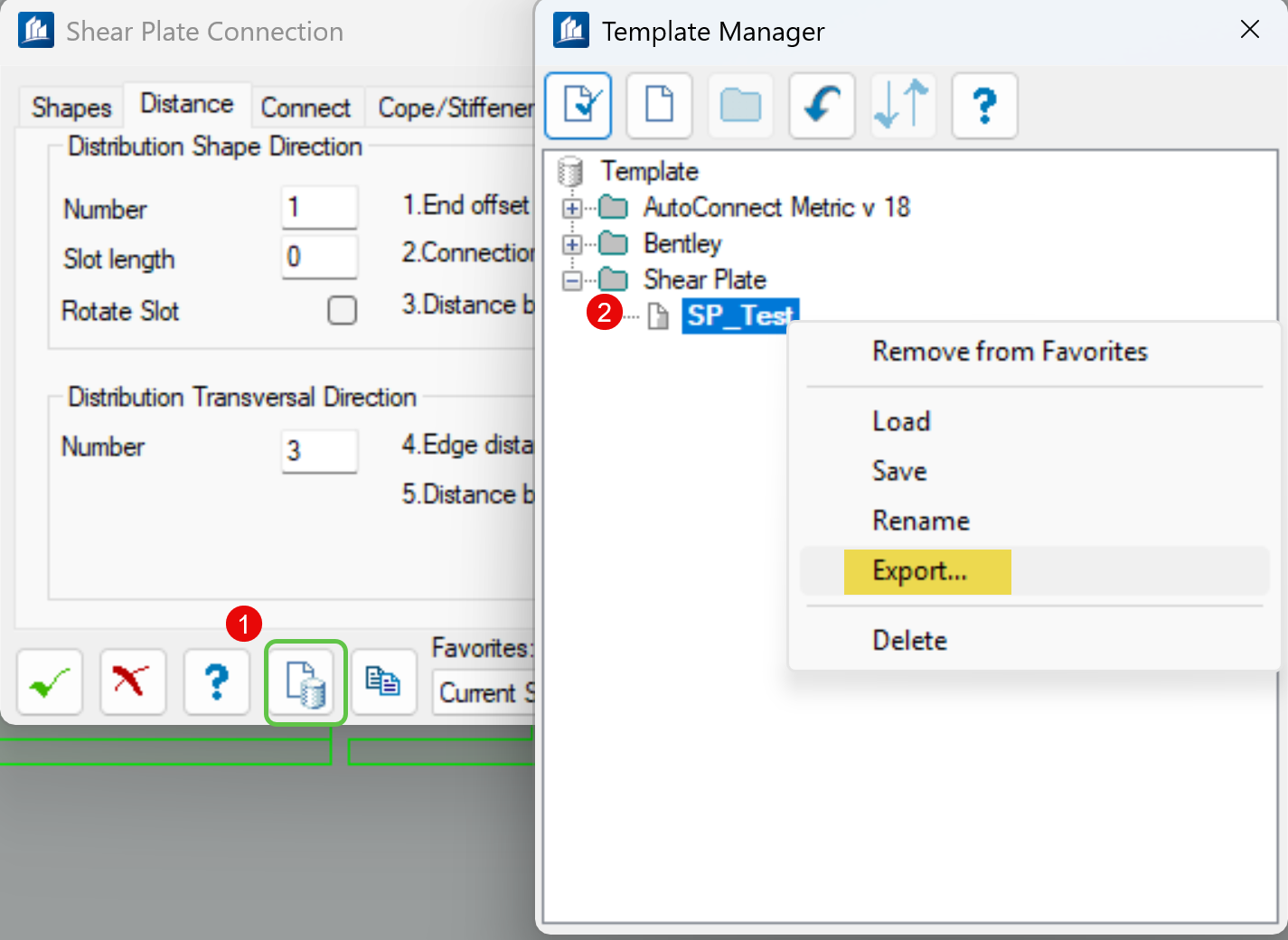
Task: Click the Template root database icon
Action: point(570,171)
